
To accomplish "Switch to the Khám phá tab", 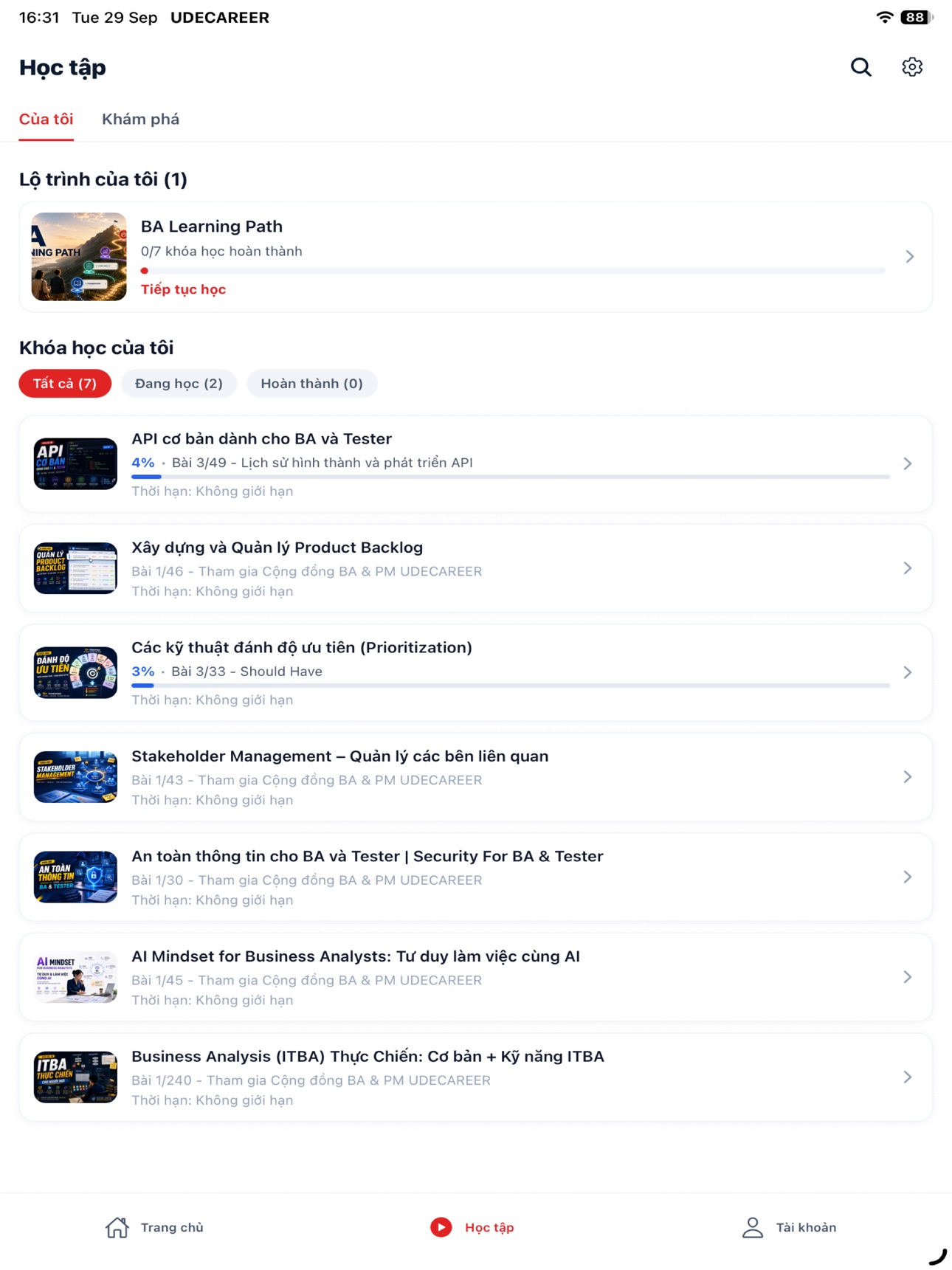I will click(x=140, y=120).
